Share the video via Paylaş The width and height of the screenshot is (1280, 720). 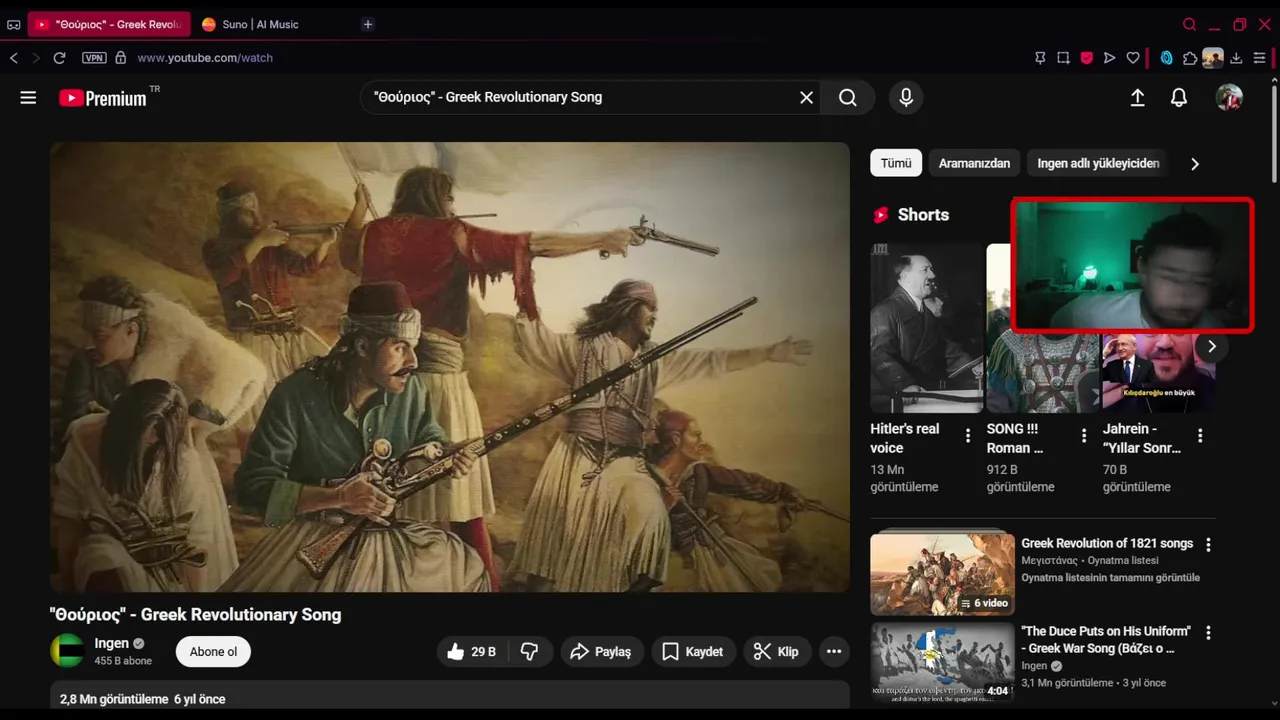coord(601,651)
